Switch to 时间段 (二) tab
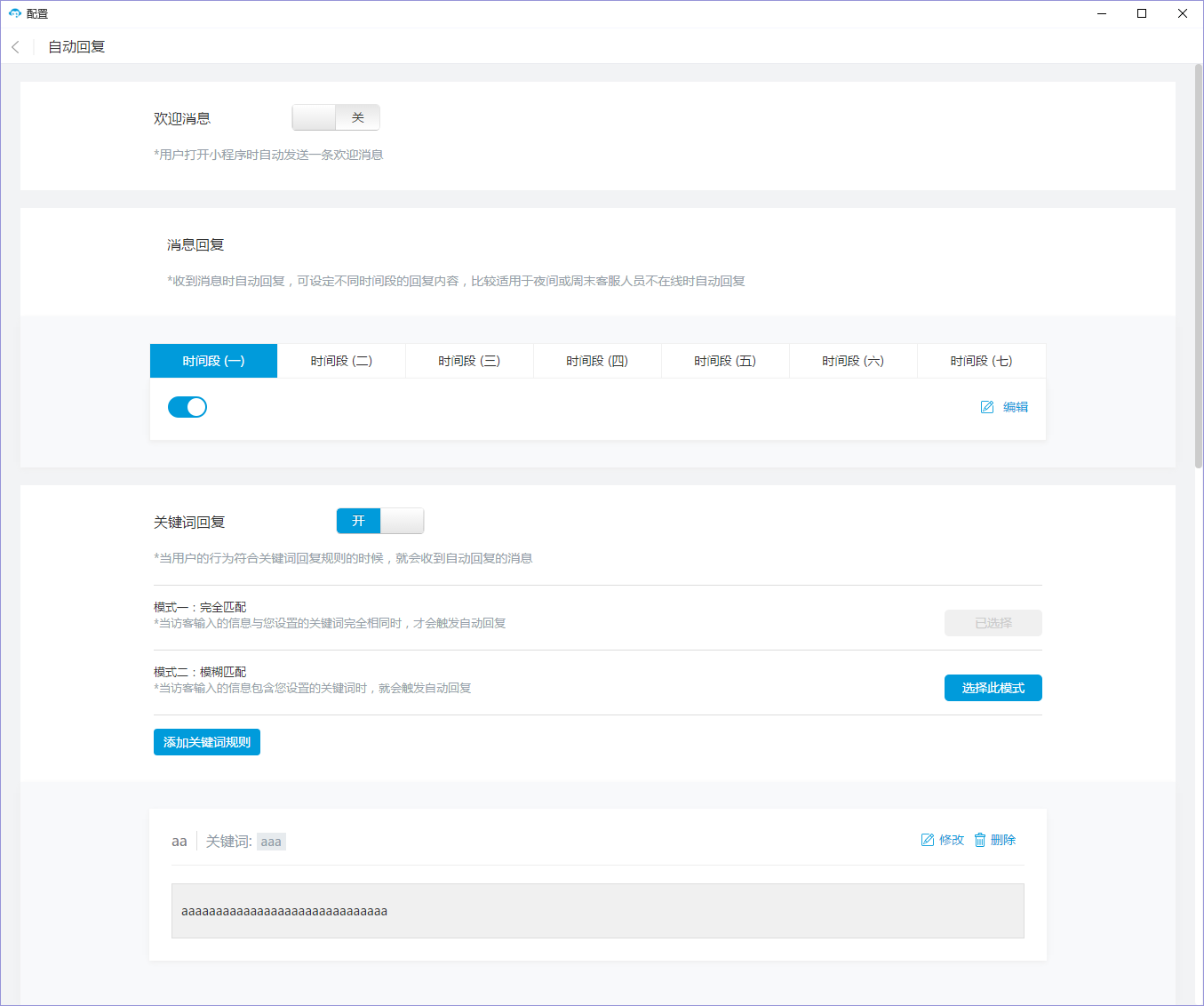 click(x=341, y=361)
